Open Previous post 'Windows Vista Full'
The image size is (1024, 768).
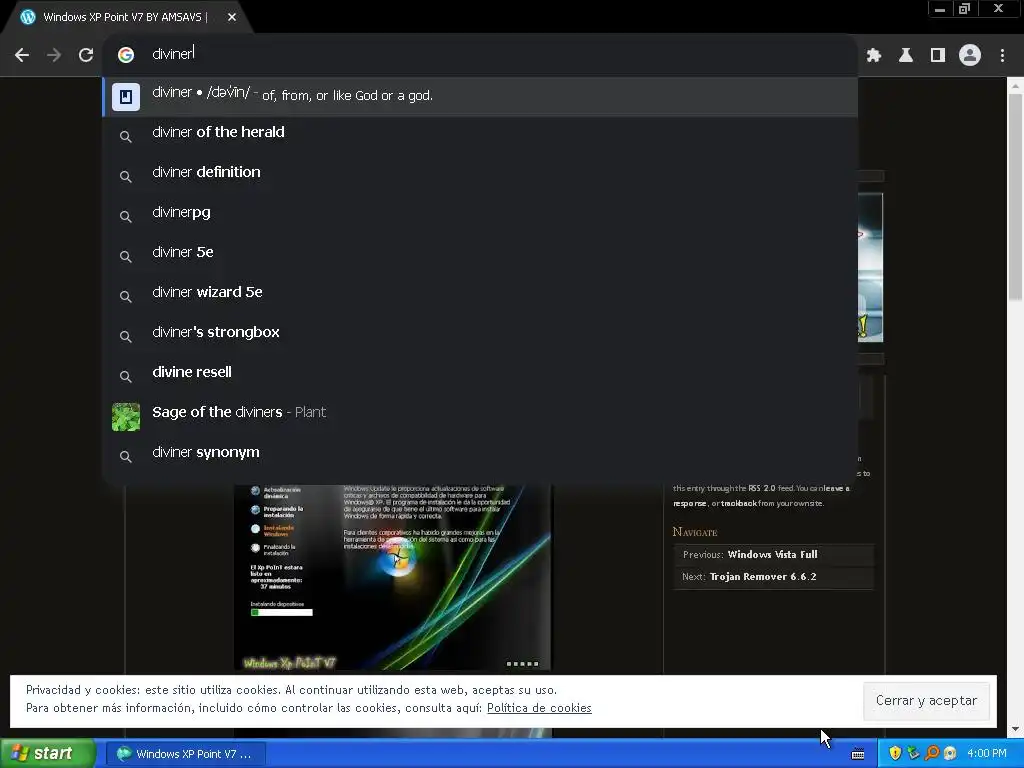click(x=773, y=554)
